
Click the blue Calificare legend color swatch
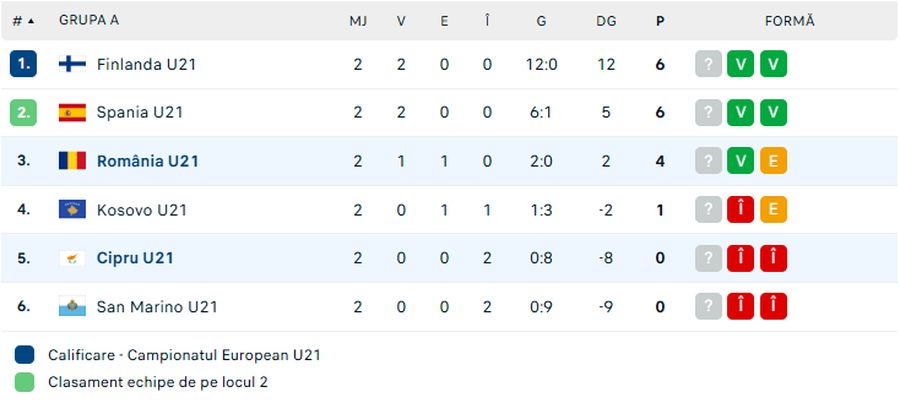[25, 355]
